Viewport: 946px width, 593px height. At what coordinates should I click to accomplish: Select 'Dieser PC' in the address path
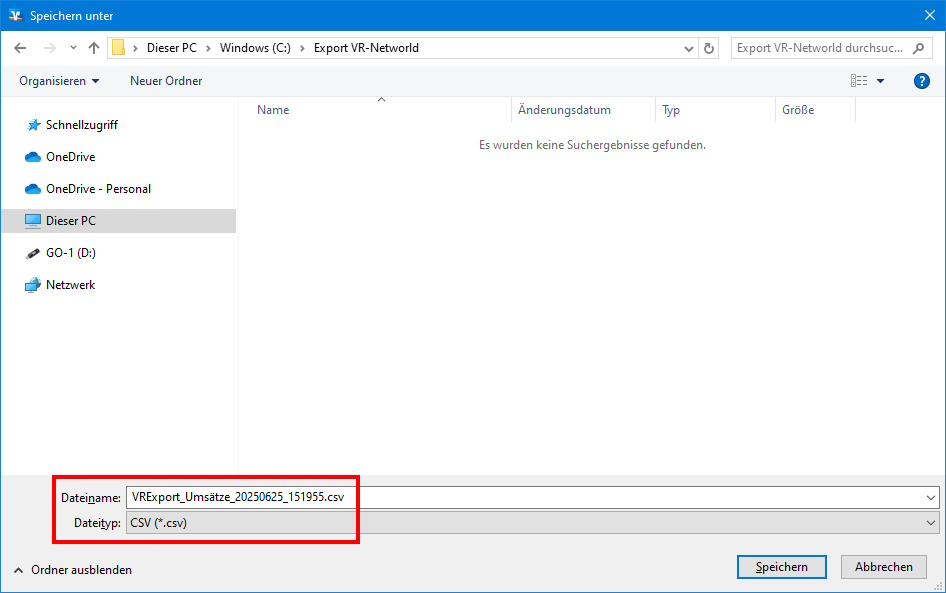tap(171, 48)
